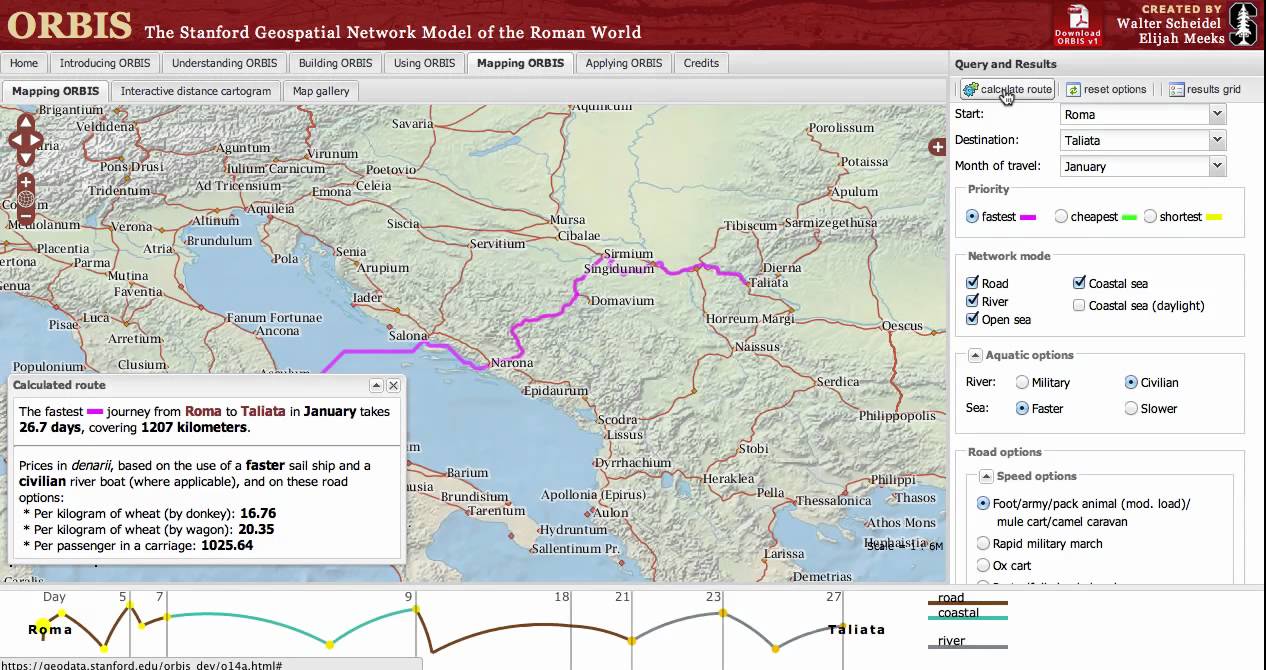Select the cheapest priority option

click(x=1061, y=216)
